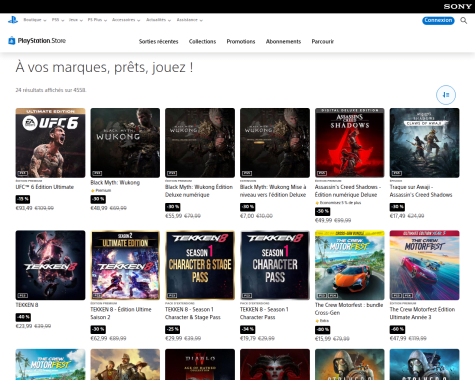Image resolution: width=475 pixels, height=380 pixels.
Task: Click the €48,99 price of Black Myth: Wukong
Action: tap(99, 208)
